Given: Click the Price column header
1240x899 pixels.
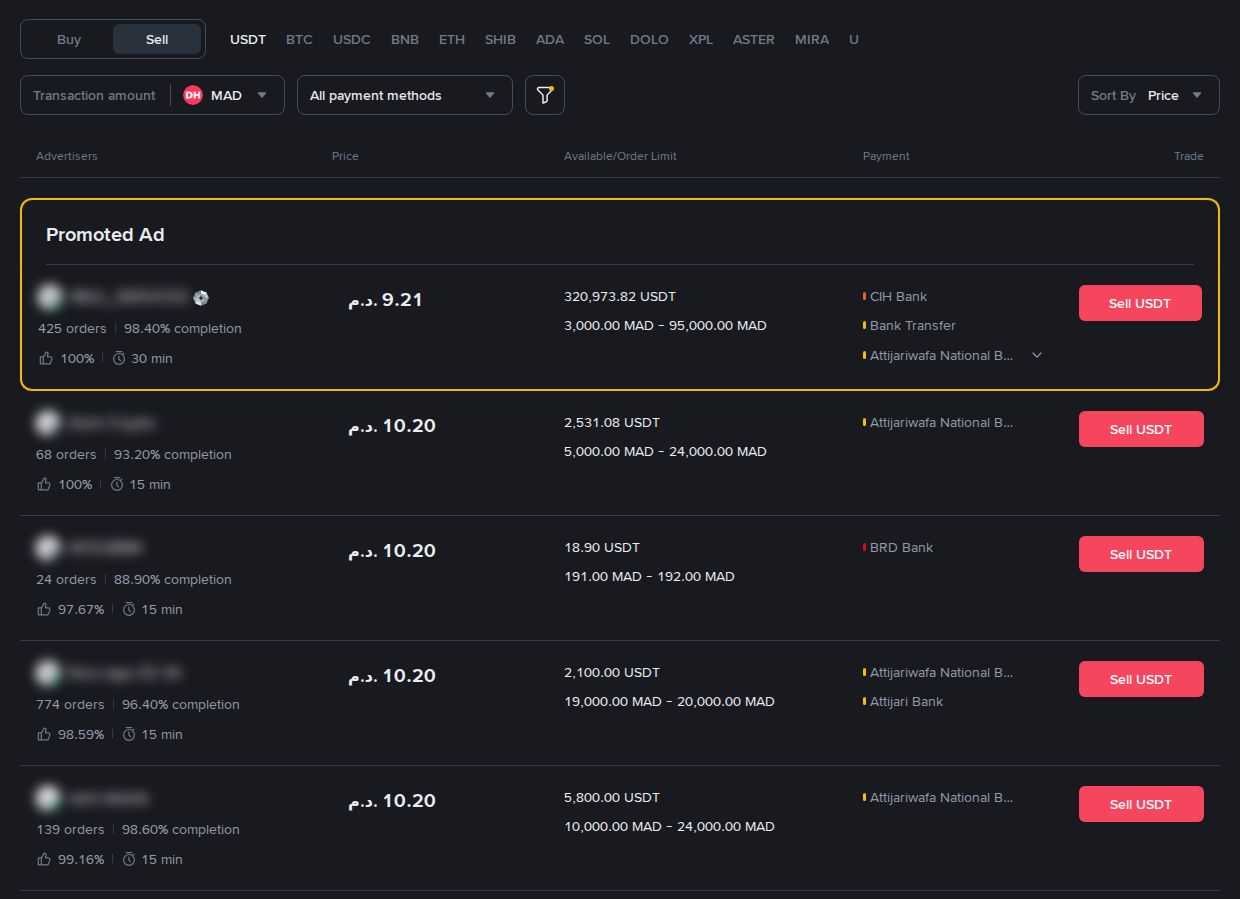Looking at the screenshot, I should point(345,156).
